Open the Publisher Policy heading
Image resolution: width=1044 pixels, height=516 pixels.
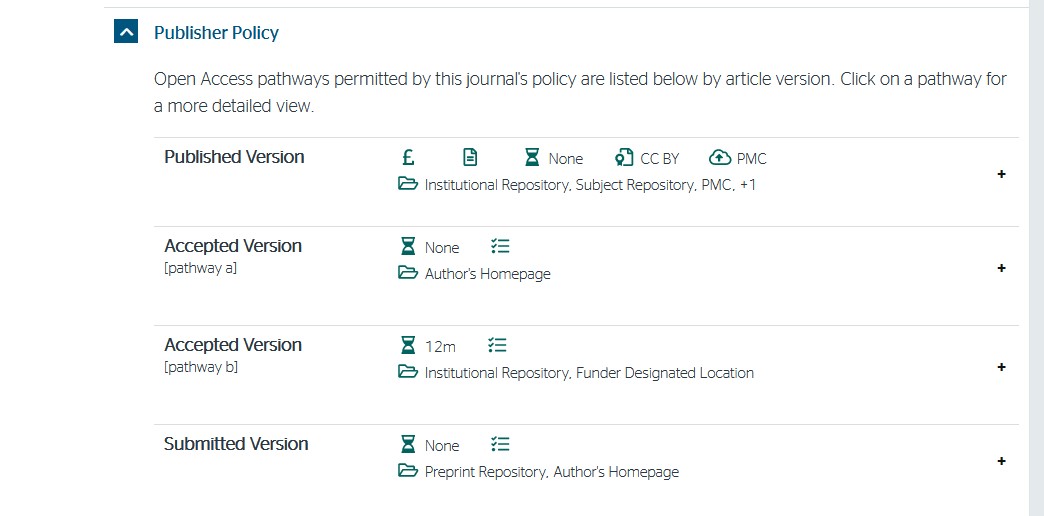216,33
